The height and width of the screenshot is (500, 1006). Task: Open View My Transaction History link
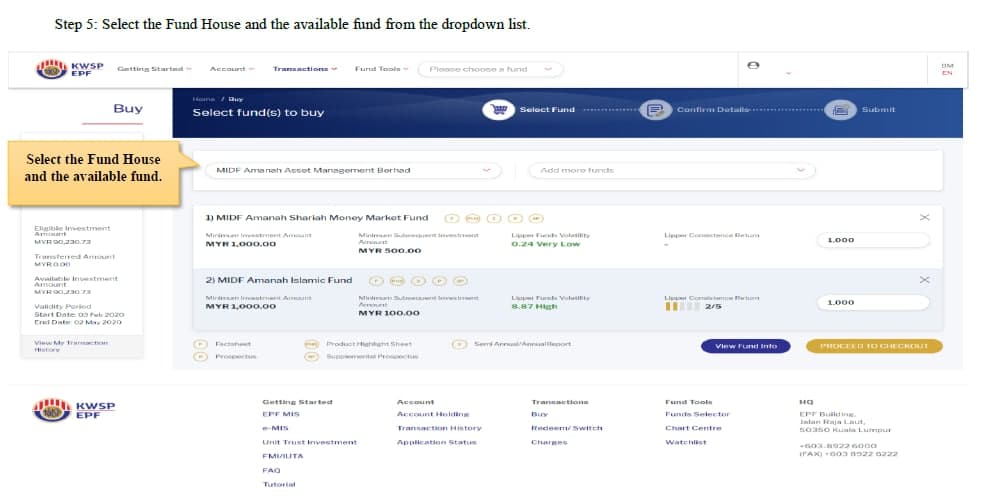point(71,347)
